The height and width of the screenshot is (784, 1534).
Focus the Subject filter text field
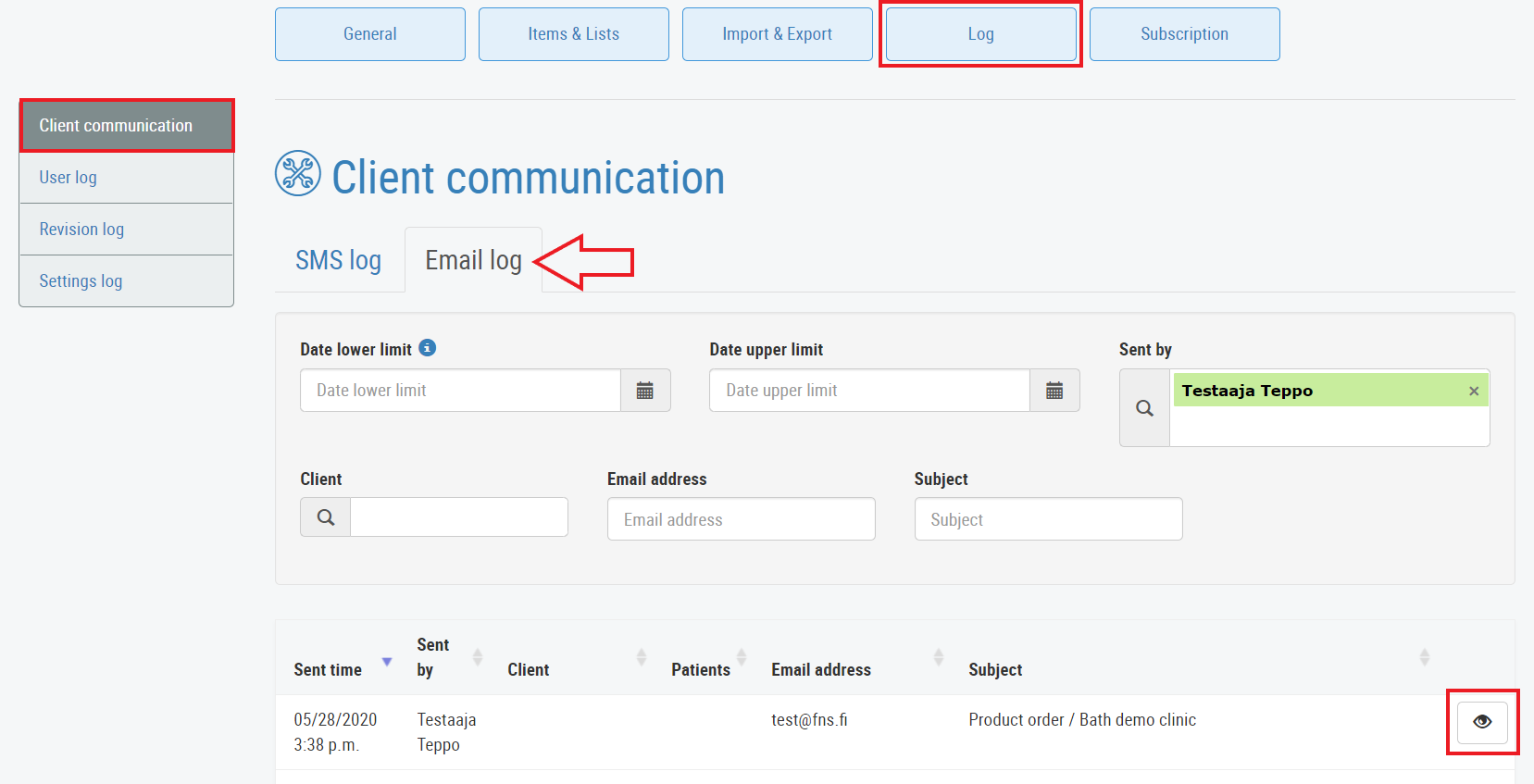(x=1048, y=519)
